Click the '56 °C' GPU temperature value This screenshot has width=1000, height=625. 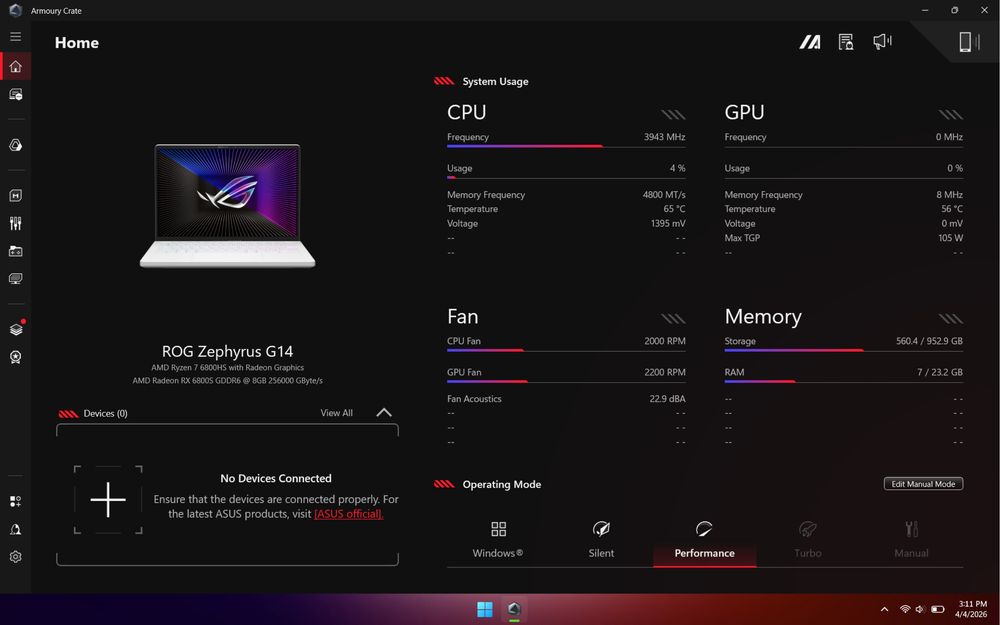(x=952, y=209)
